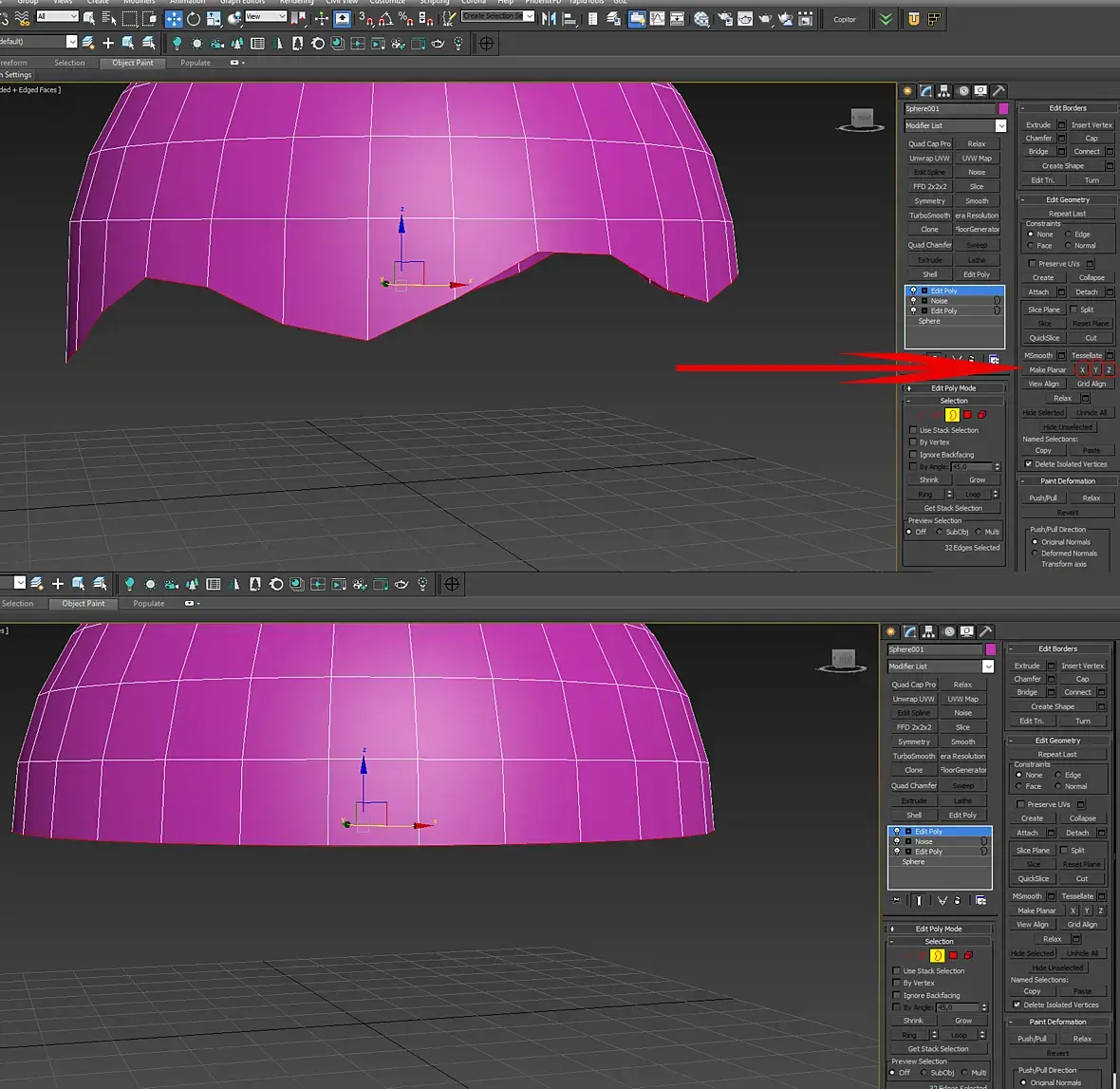Select Edge constraint radio in upper screenshot
The image size is (1120, 1089).
click(1068, 235)
